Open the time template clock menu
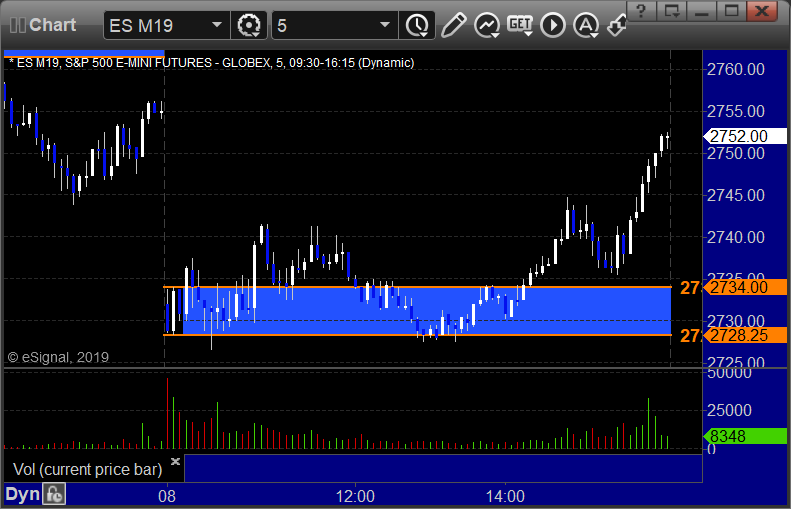 click(417, 25)
